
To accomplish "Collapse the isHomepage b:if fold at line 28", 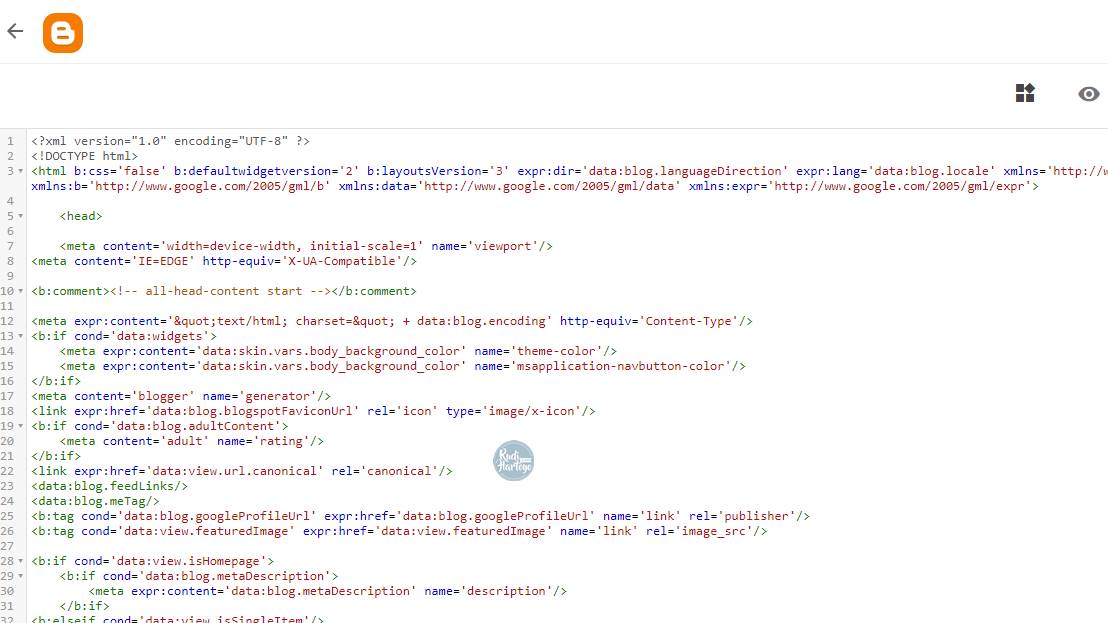I will (x=20, y=561).
